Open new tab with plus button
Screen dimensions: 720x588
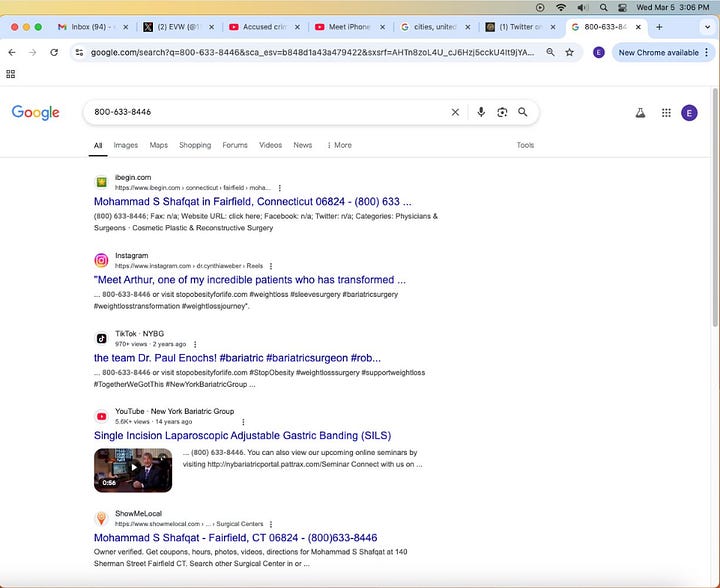pos(659,27)
